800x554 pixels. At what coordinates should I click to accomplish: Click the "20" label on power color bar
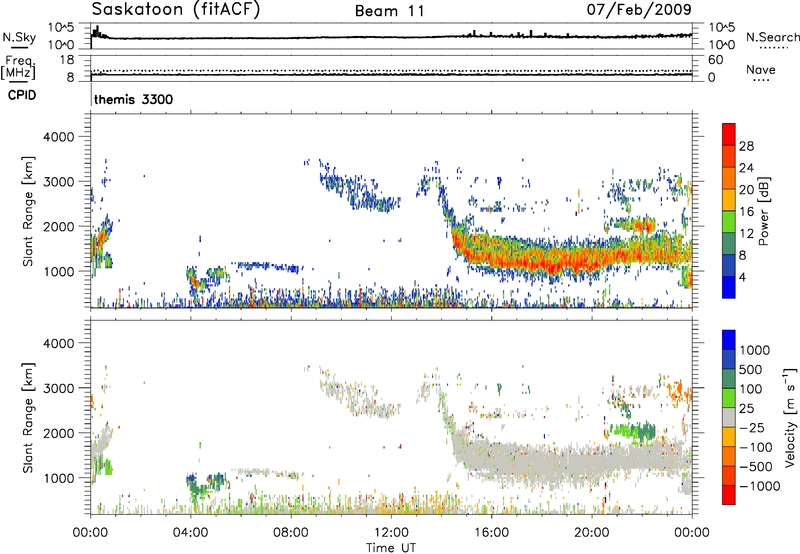tap(746, 190)
